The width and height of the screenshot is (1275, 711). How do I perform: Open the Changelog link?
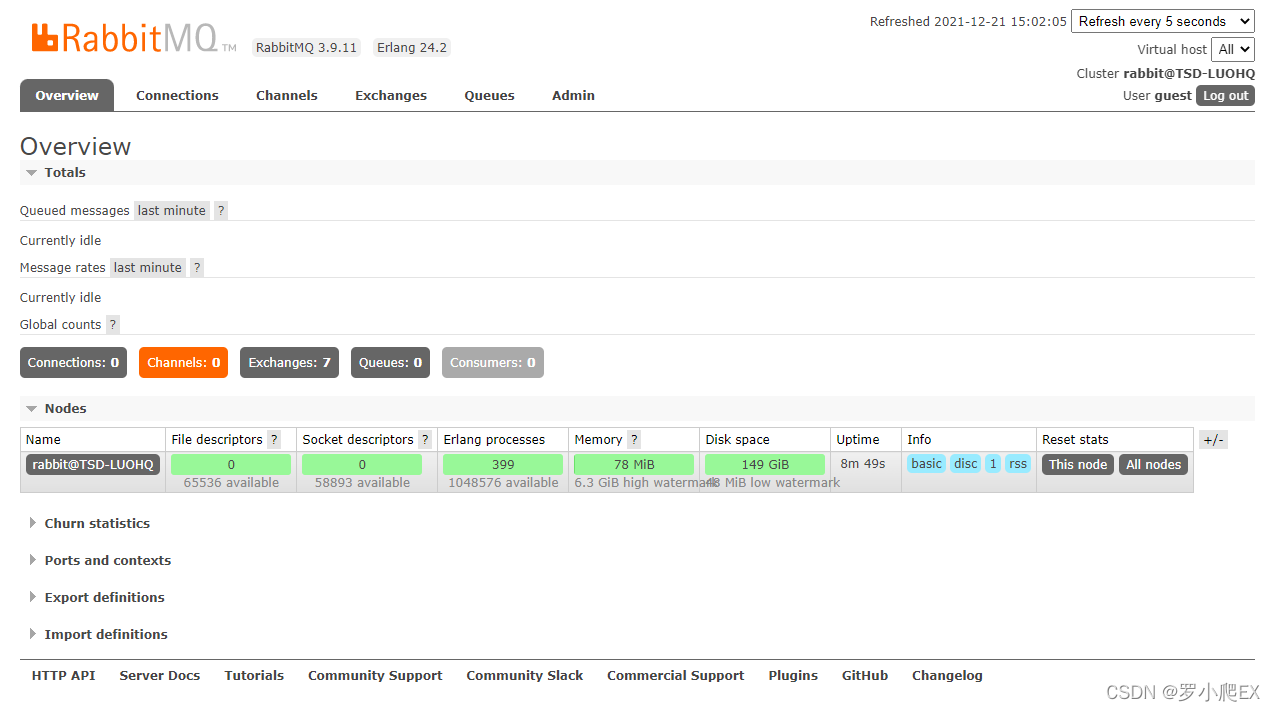tap(947, 676)
